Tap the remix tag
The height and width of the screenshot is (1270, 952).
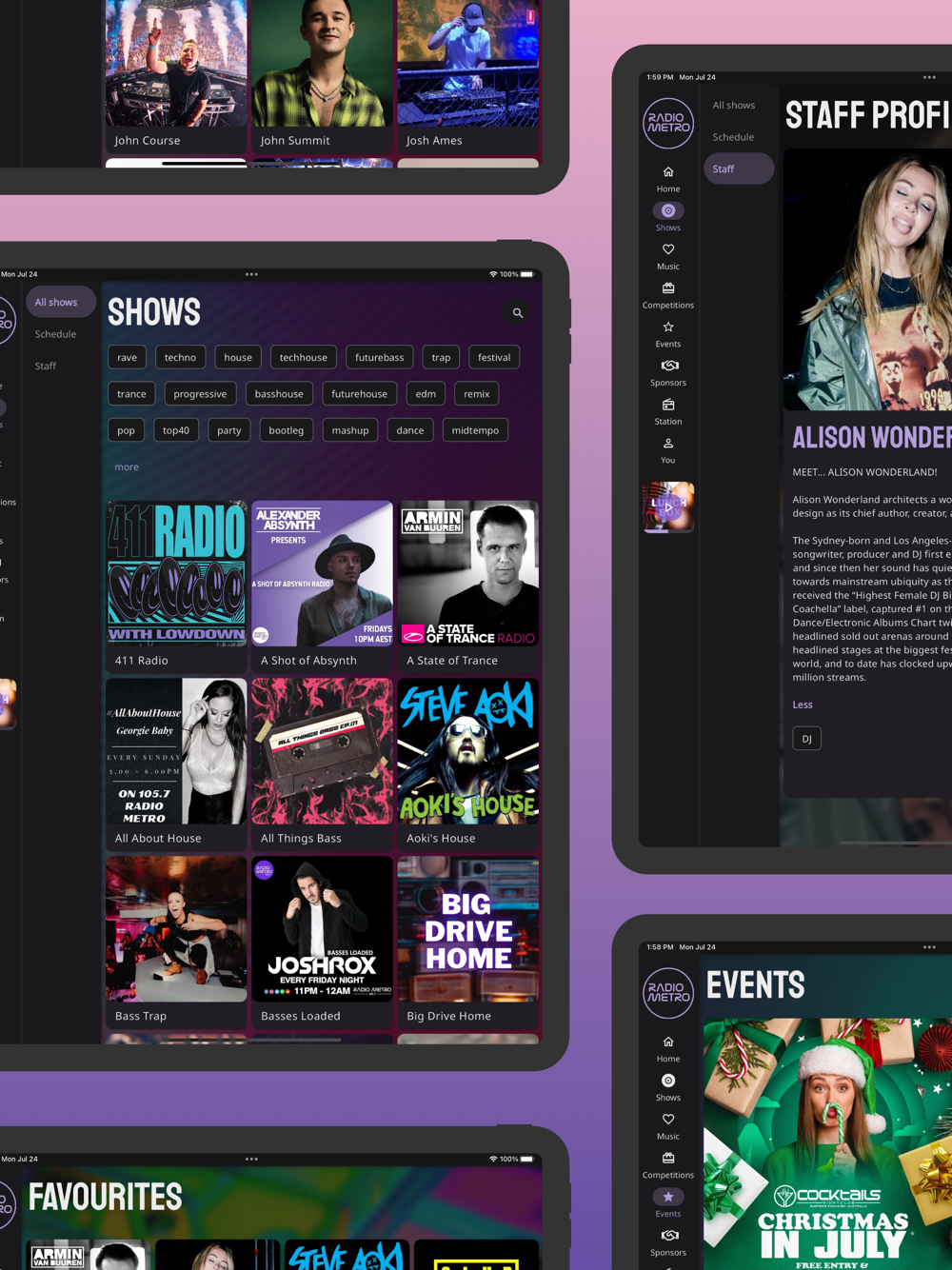(x=477, y=394)
